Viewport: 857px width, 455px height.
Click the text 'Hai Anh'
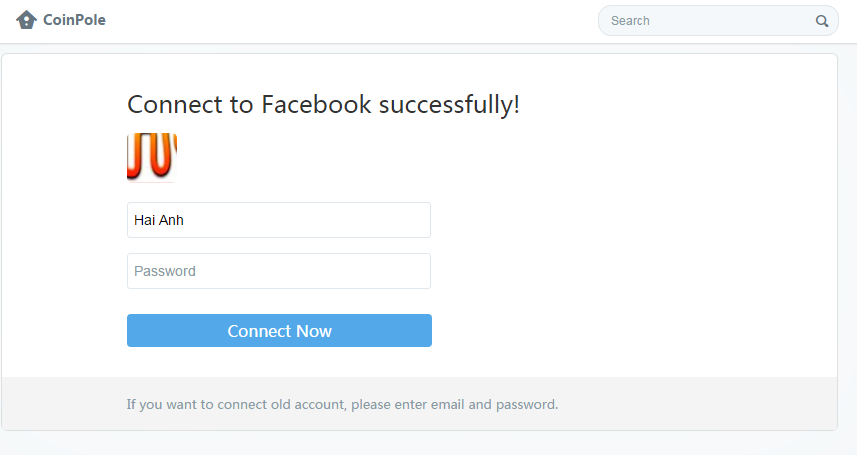tap(159, 220)
